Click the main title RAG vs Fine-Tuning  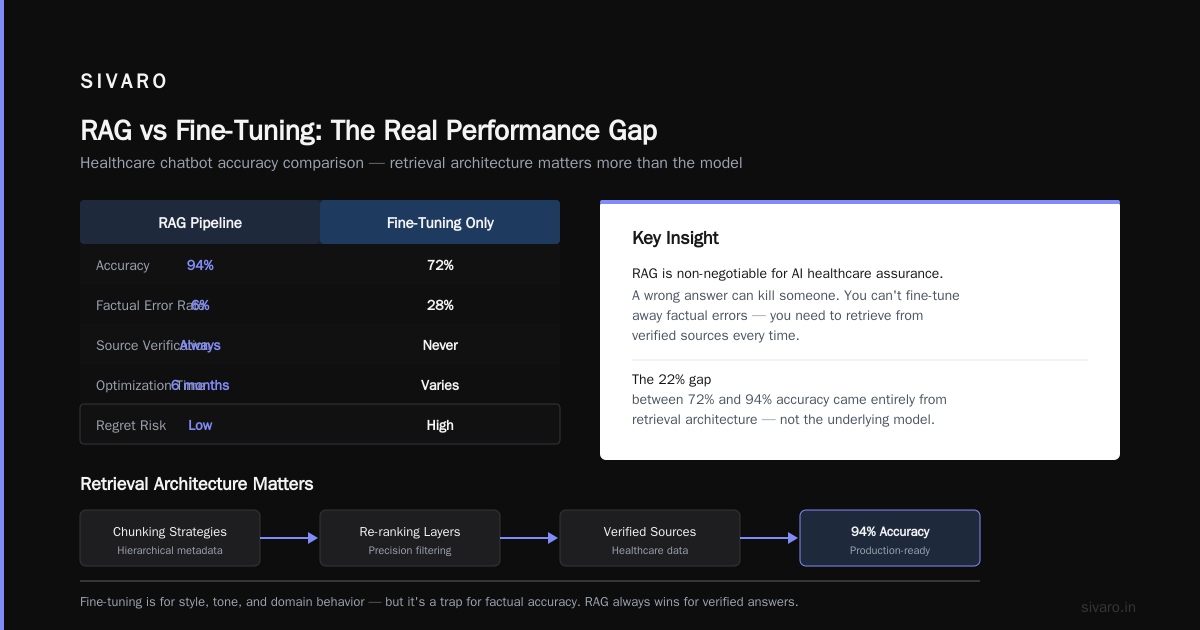pos(369,131)
